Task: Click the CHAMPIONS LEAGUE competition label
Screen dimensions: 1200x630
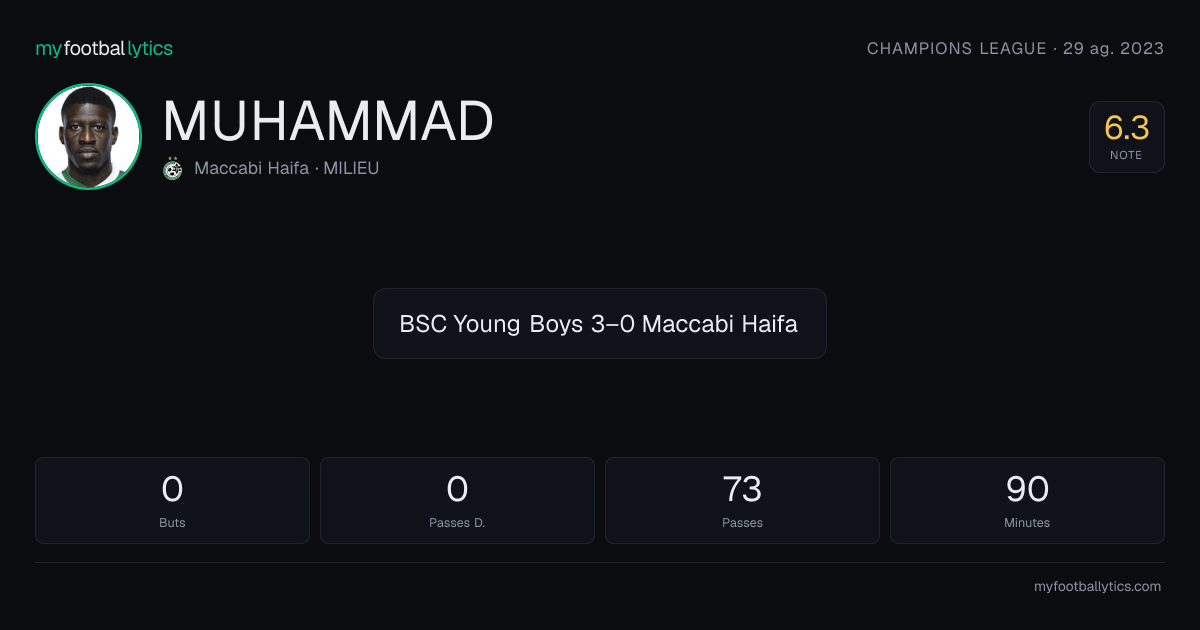Action: coord(956,48)
